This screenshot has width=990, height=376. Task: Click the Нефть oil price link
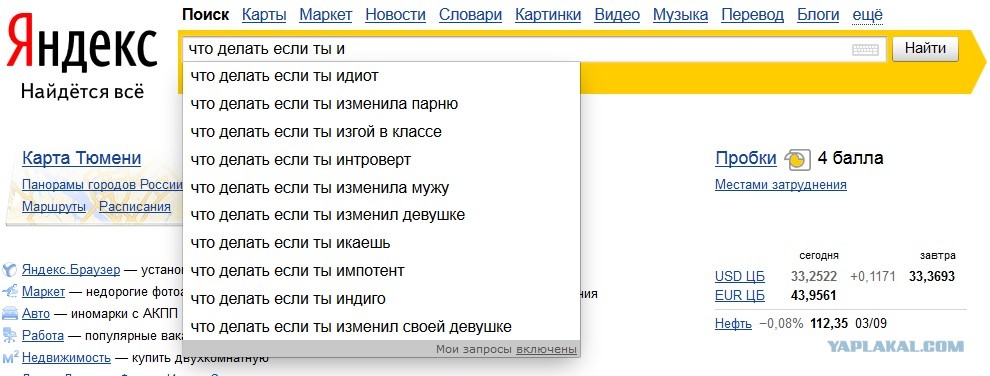(x=733, y=324)
